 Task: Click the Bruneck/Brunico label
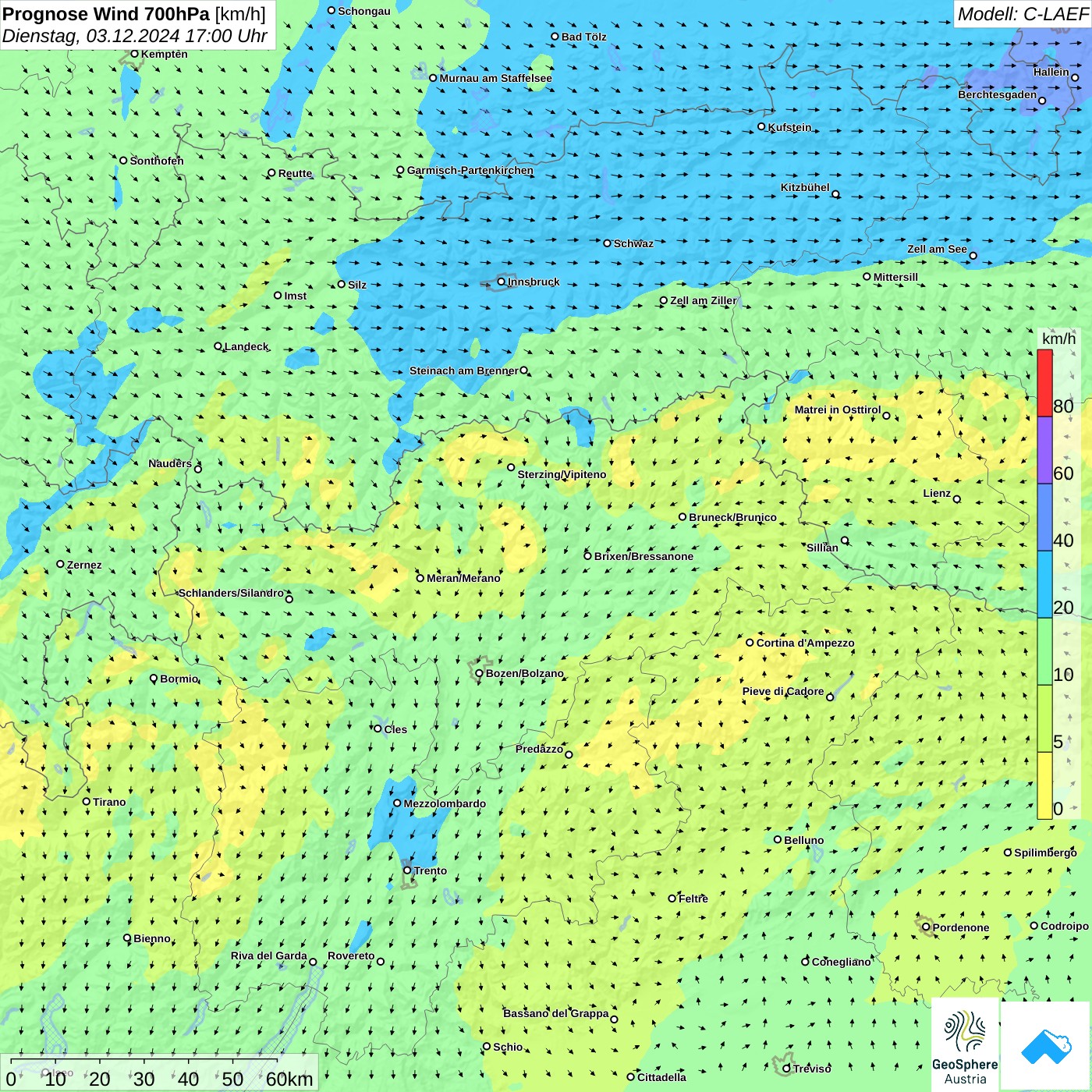click(732, 517)
